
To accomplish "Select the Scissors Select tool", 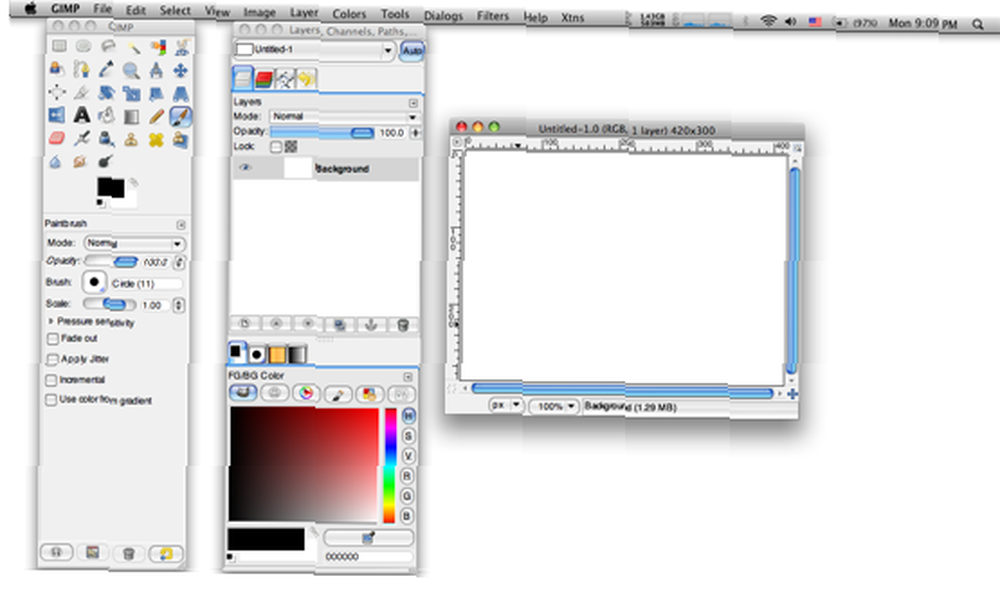I will (182, 47).
